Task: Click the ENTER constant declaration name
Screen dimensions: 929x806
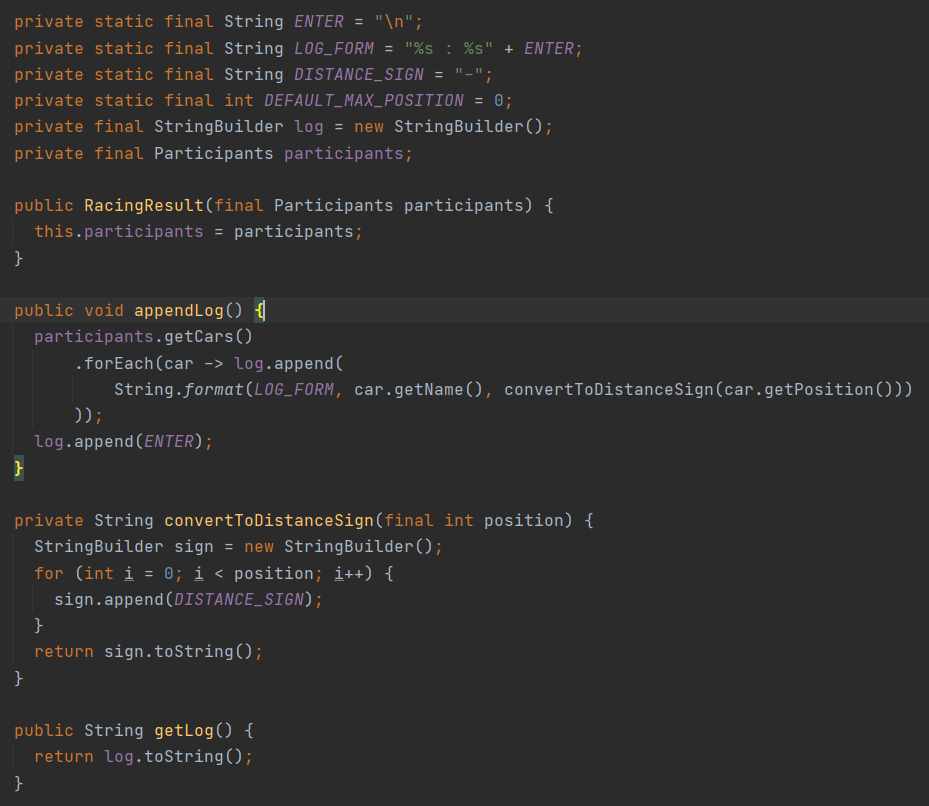Action: coord(319,22)
